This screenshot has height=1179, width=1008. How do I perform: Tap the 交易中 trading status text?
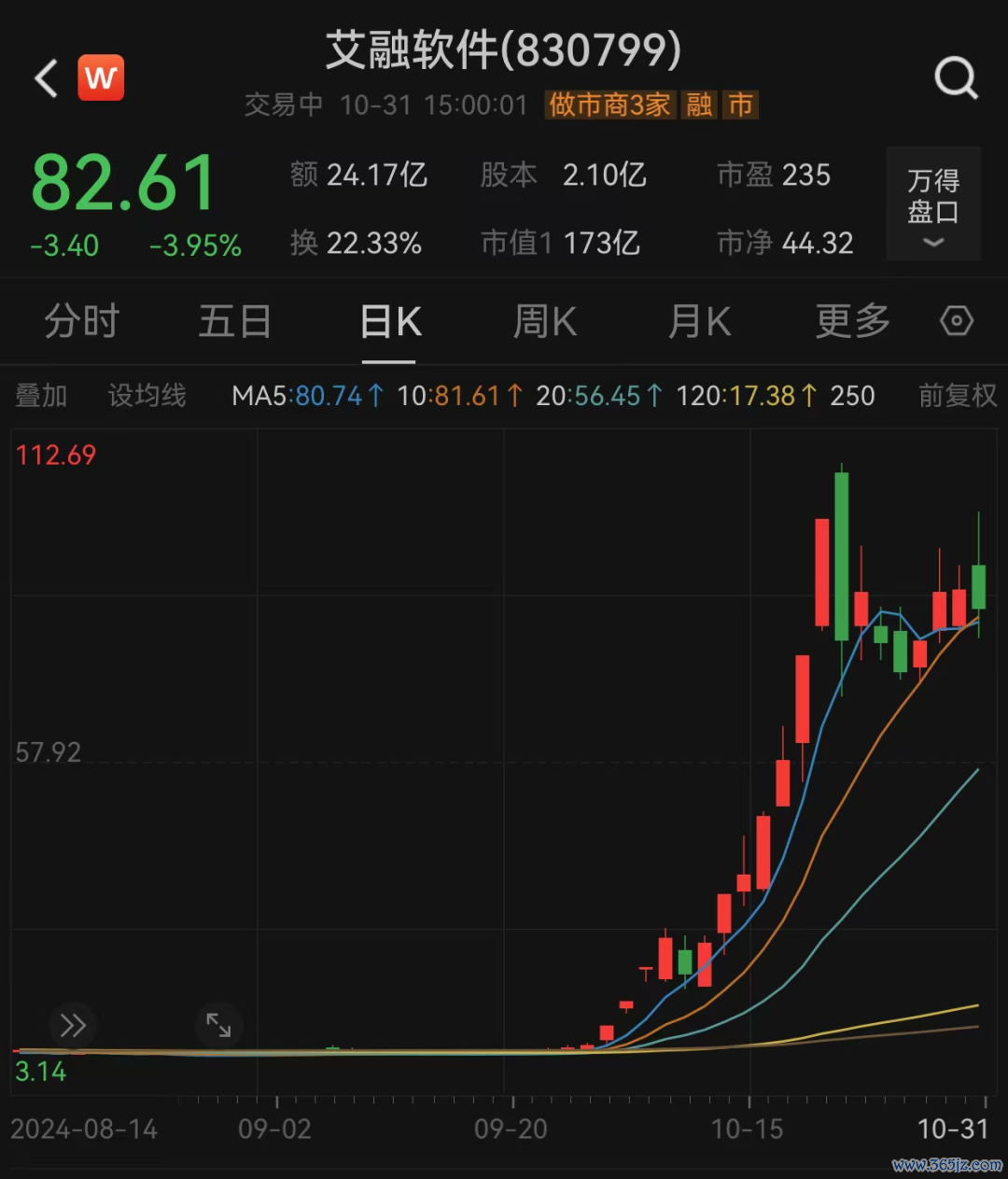[x=284, y=105]
